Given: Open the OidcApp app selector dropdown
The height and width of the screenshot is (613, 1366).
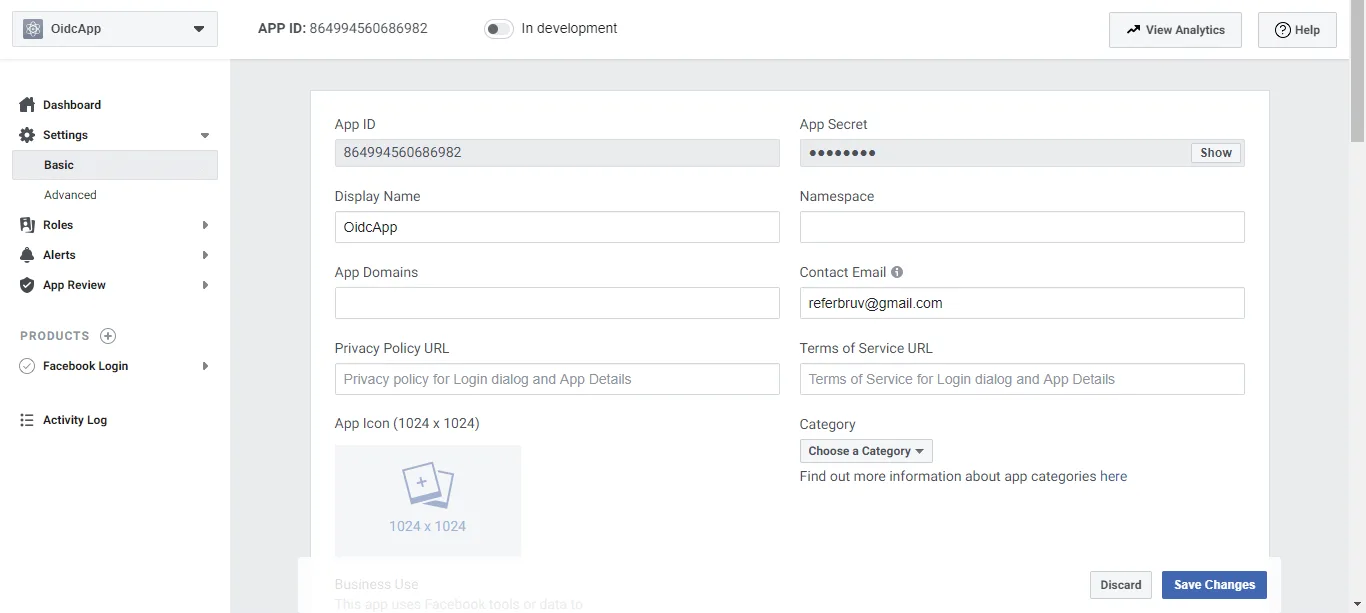Looking at the screenshot, I should pos(114,29).
